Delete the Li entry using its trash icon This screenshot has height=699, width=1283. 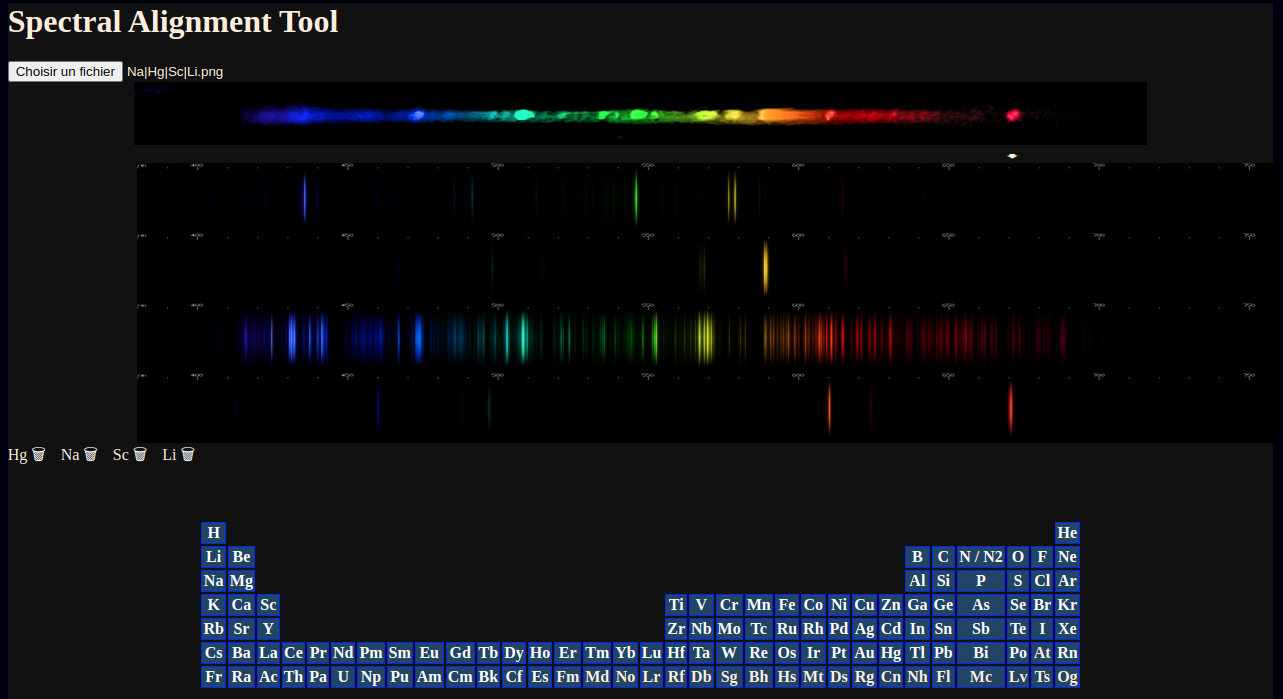[188, 455]
